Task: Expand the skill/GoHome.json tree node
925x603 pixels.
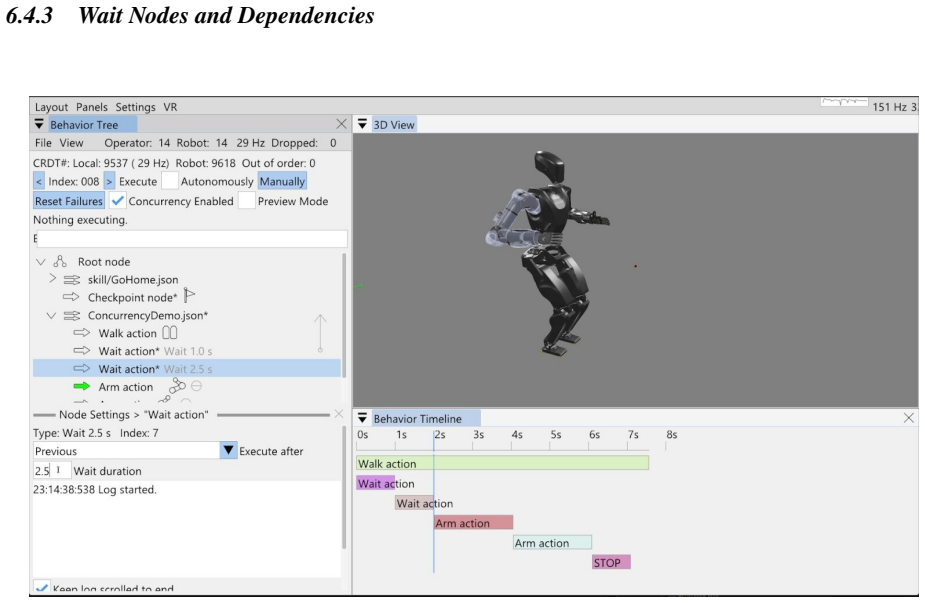Action: 53,278
